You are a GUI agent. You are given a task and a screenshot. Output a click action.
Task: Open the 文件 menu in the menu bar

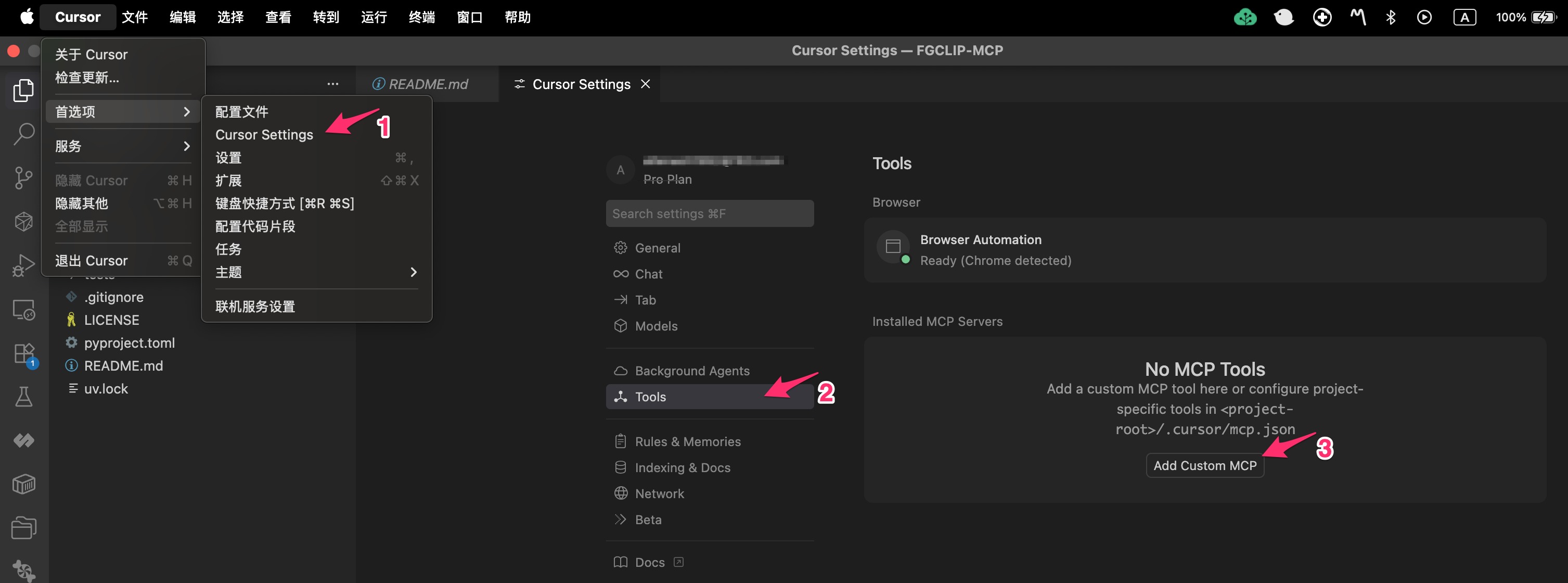[x=135, y=17]
